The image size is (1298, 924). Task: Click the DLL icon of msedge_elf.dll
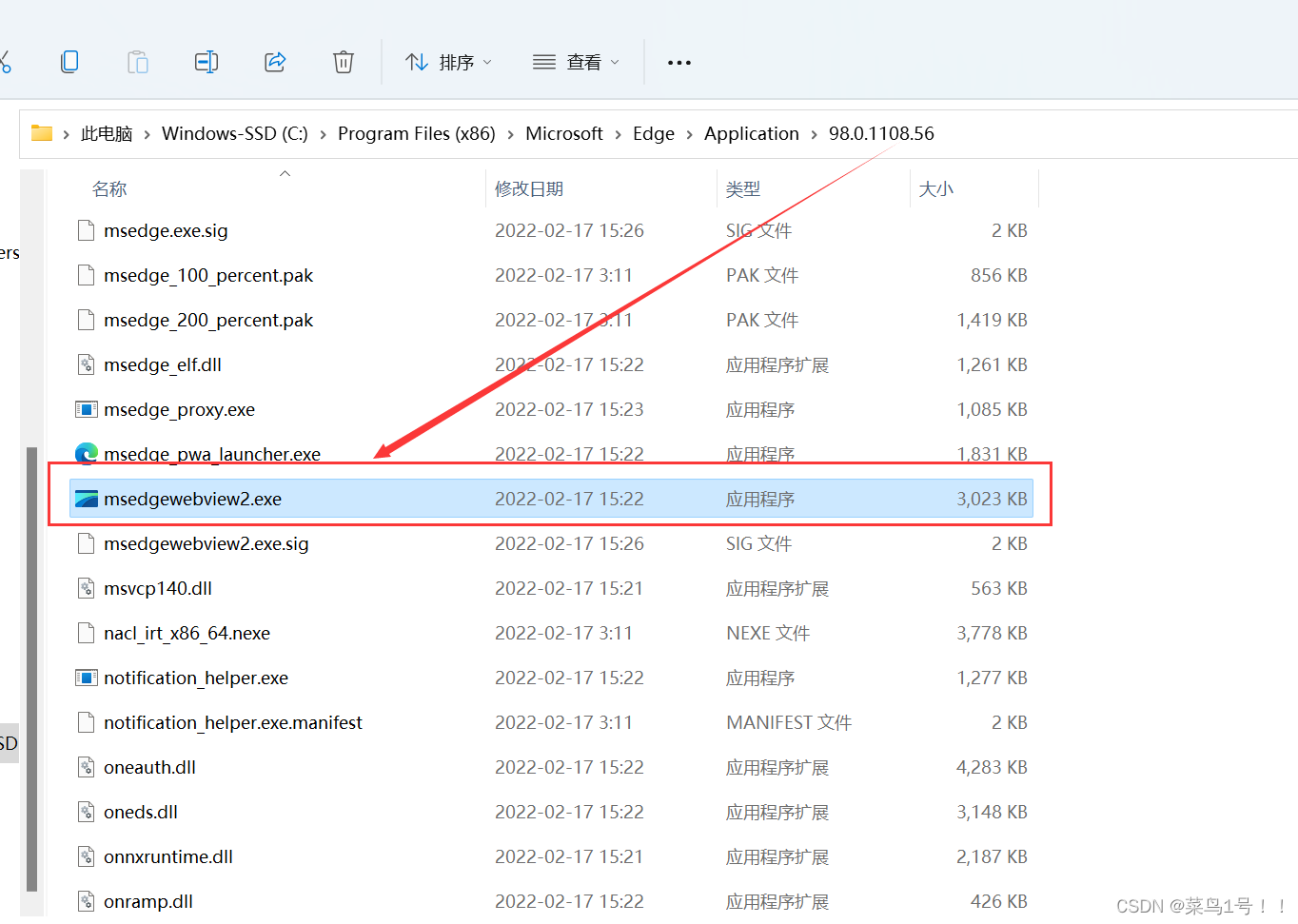[87, 364]
